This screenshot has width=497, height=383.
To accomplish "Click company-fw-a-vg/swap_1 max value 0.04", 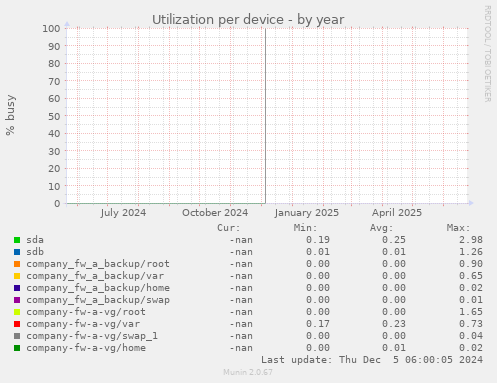I will pyautogui.click(x=471, y=336).
